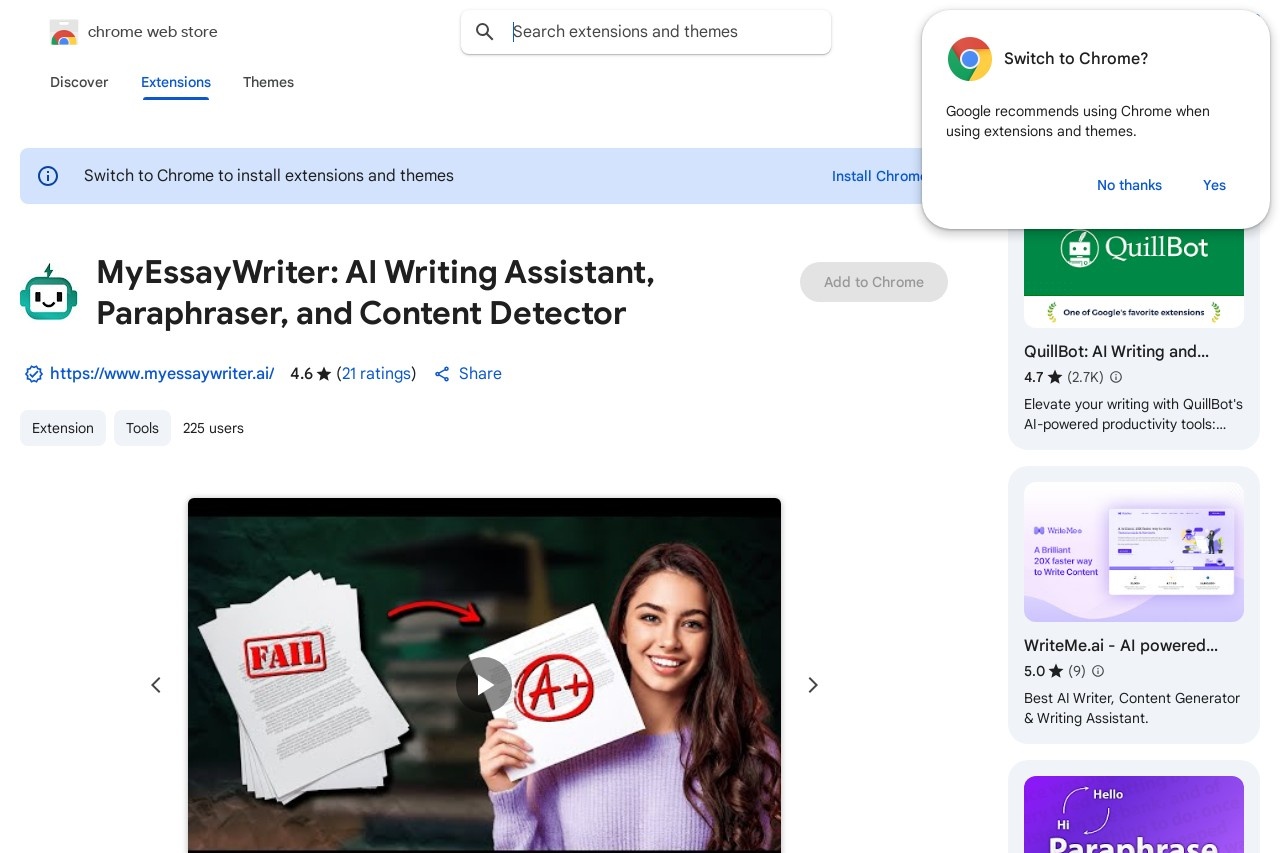Viewport: 1280px width, 853px height.
Task: Click the 'Google recommends using Chrome' popup text
Action: pos(1078,121)
